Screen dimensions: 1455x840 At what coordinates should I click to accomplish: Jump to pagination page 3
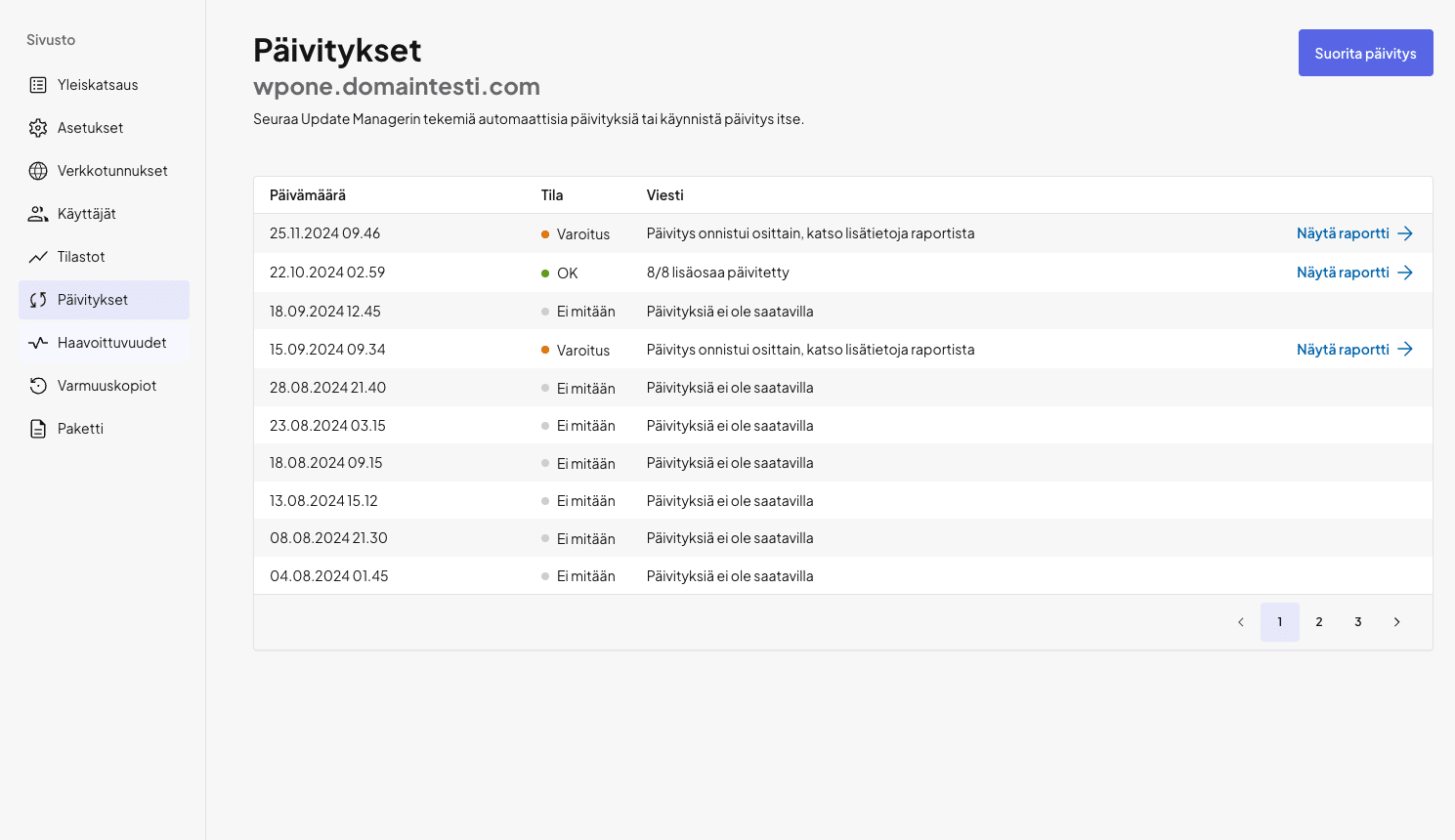(x=1357, y=622)
